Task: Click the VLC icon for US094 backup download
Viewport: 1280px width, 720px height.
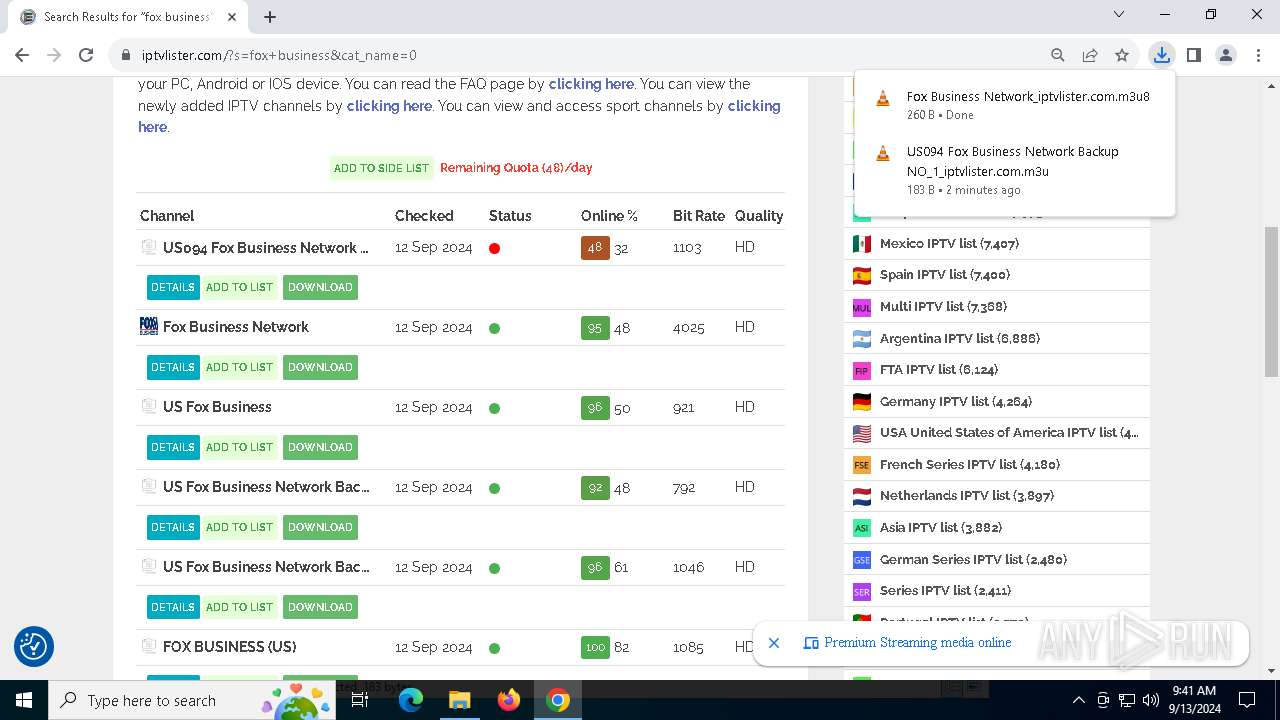Action: [883, 153]
